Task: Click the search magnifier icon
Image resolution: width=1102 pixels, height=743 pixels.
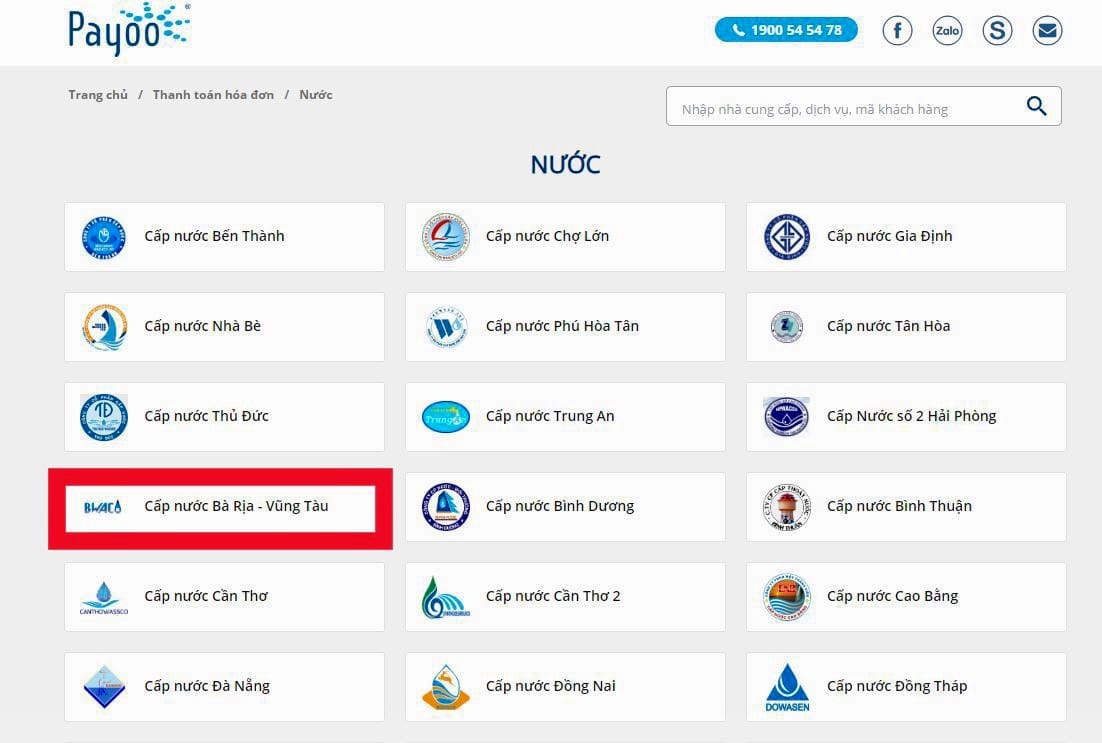Action: coord(1037,106)
